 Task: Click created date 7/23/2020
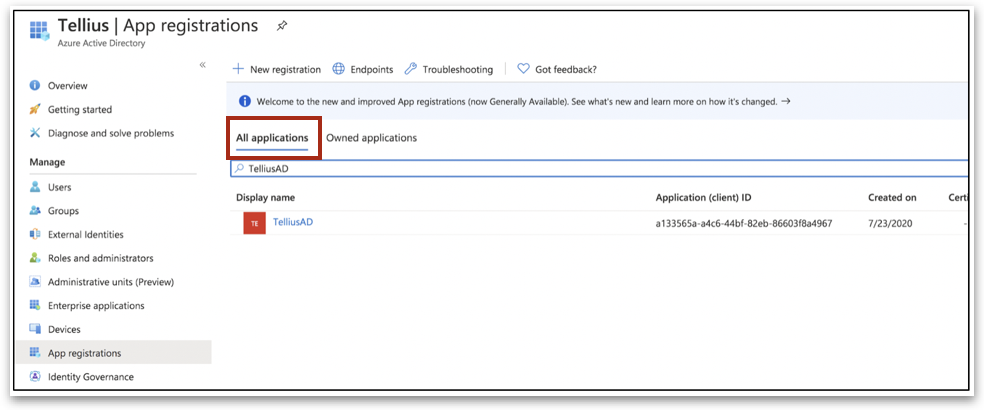point(890,223)
